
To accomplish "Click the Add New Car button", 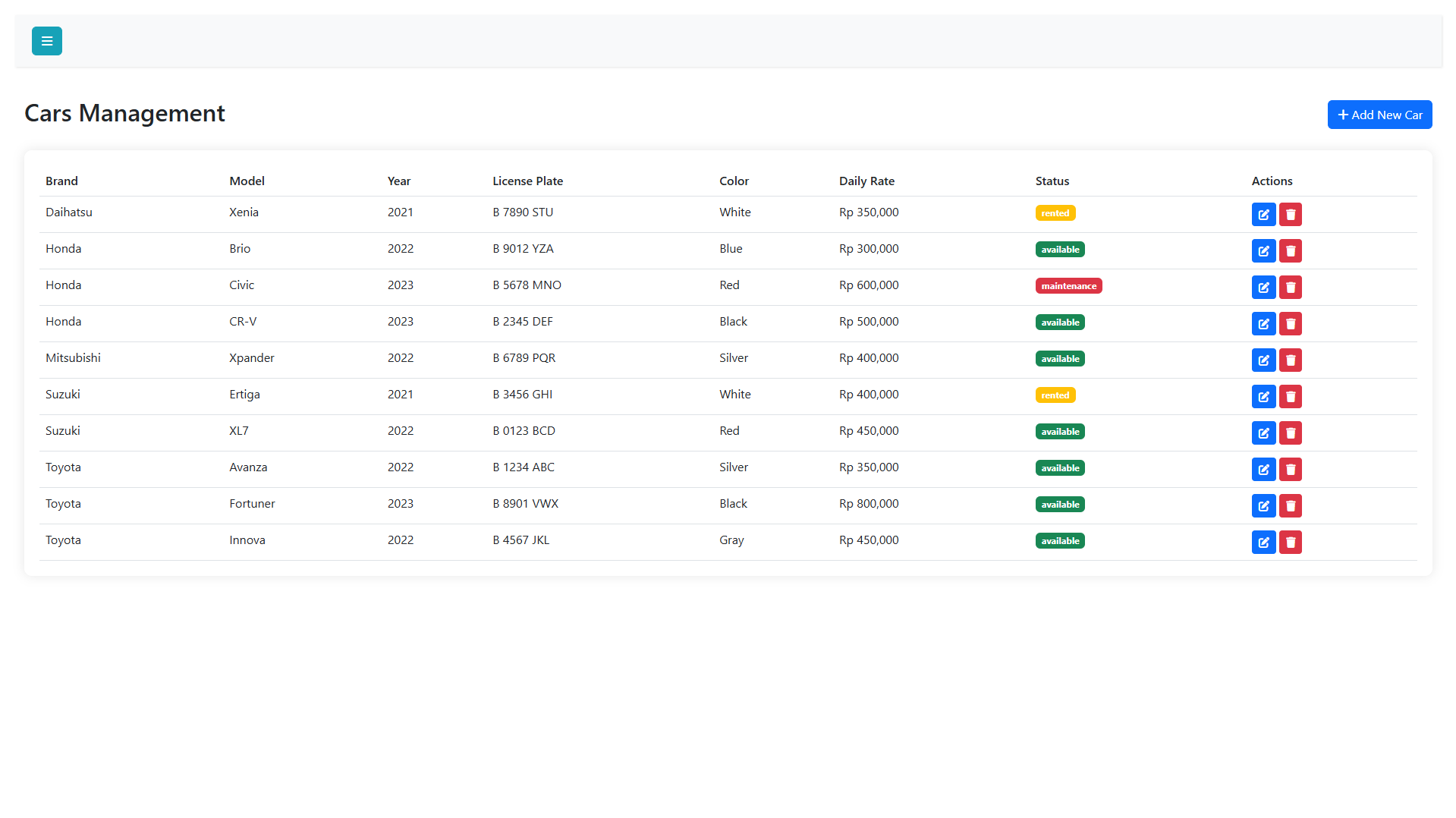I will point(1379,115).
